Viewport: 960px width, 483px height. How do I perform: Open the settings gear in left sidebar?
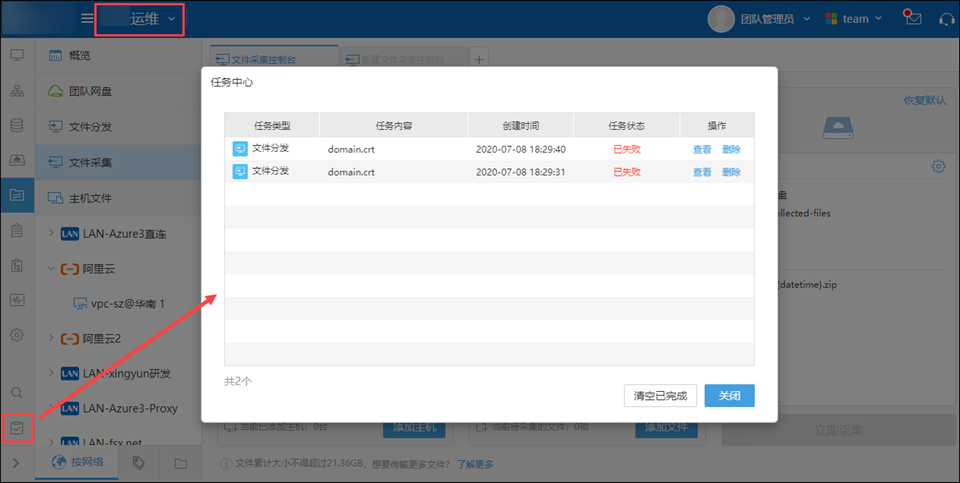coord(17,335)
